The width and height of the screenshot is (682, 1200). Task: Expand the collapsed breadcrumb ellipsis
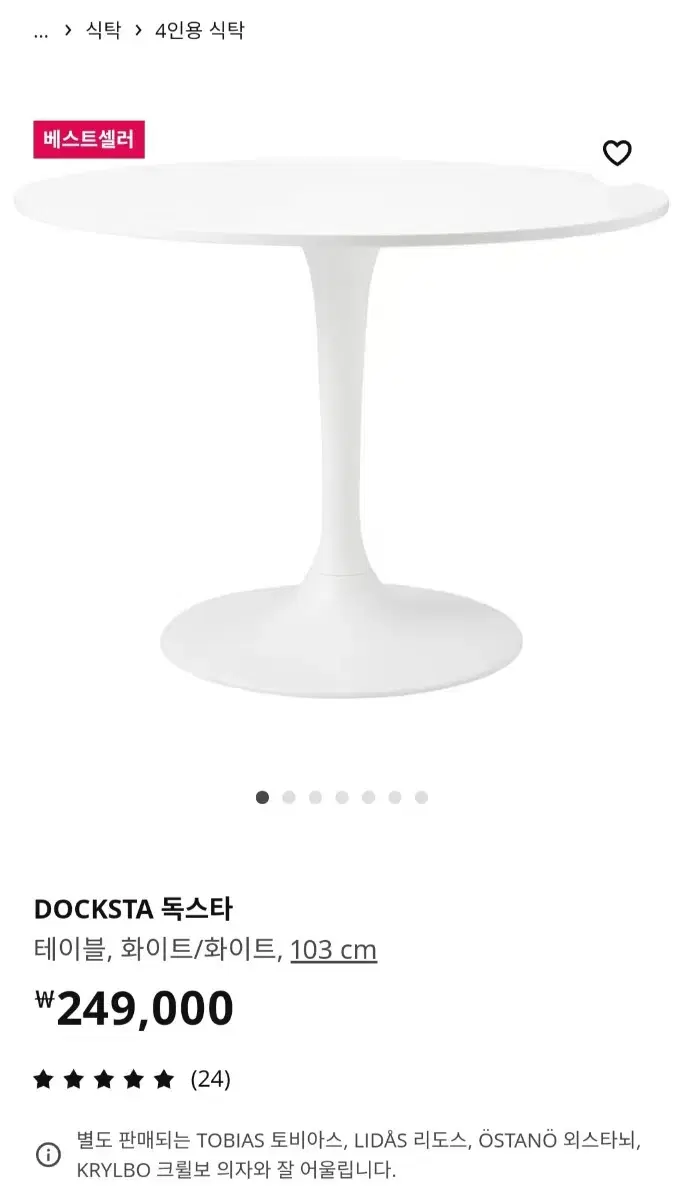click(41, 31)
